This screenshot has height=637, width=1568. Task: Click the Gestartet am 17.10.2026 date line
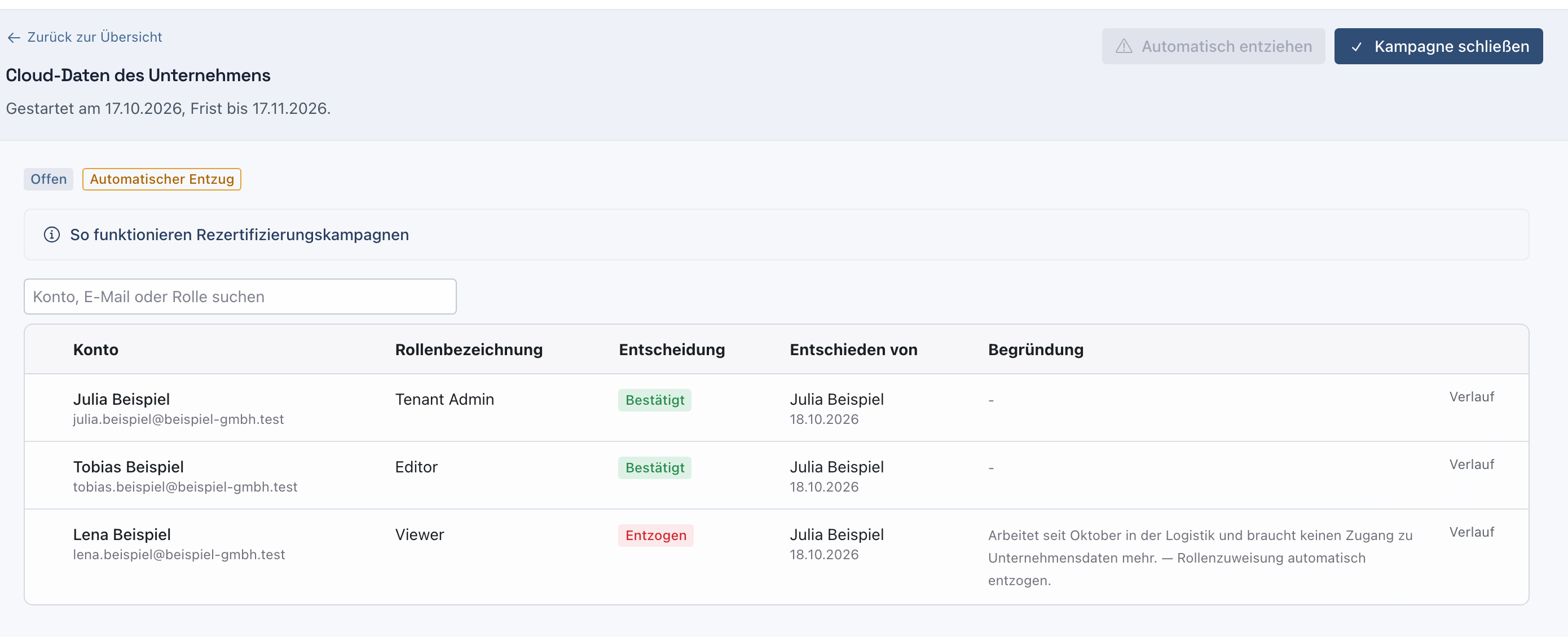tap(168, 108)
